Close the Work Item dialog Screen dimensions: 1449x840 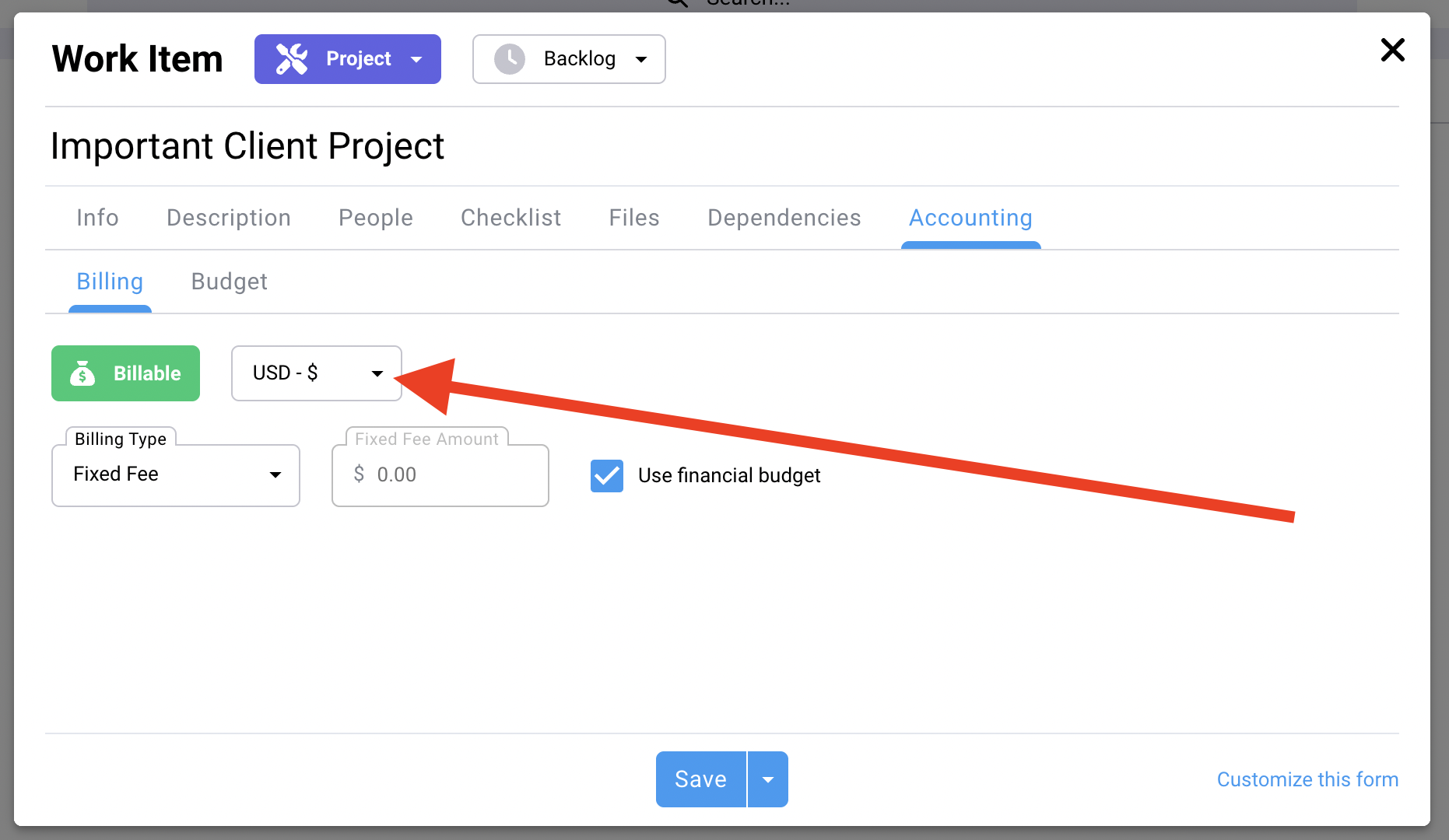(1392, 51)
